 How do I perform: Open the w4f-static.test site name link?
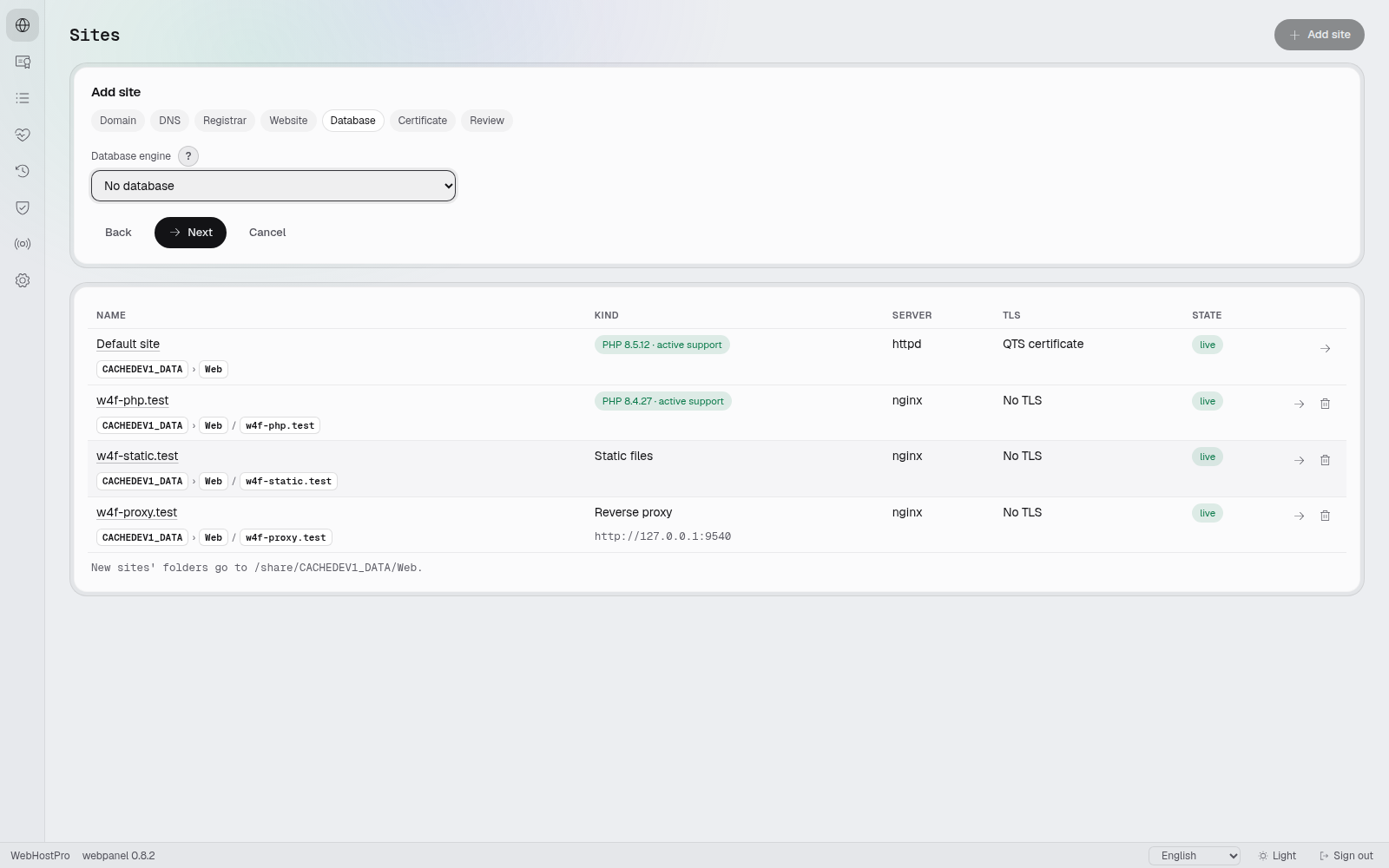tap(137, 456)
